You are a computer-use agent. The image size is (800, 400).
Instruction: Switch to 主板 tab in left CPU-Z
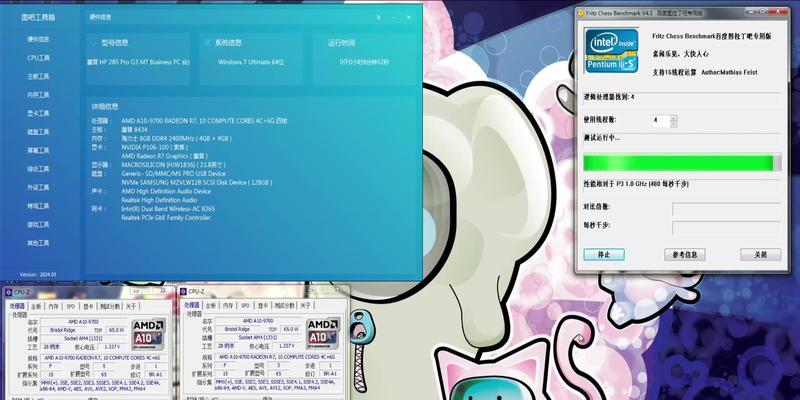tap(36, 307)
